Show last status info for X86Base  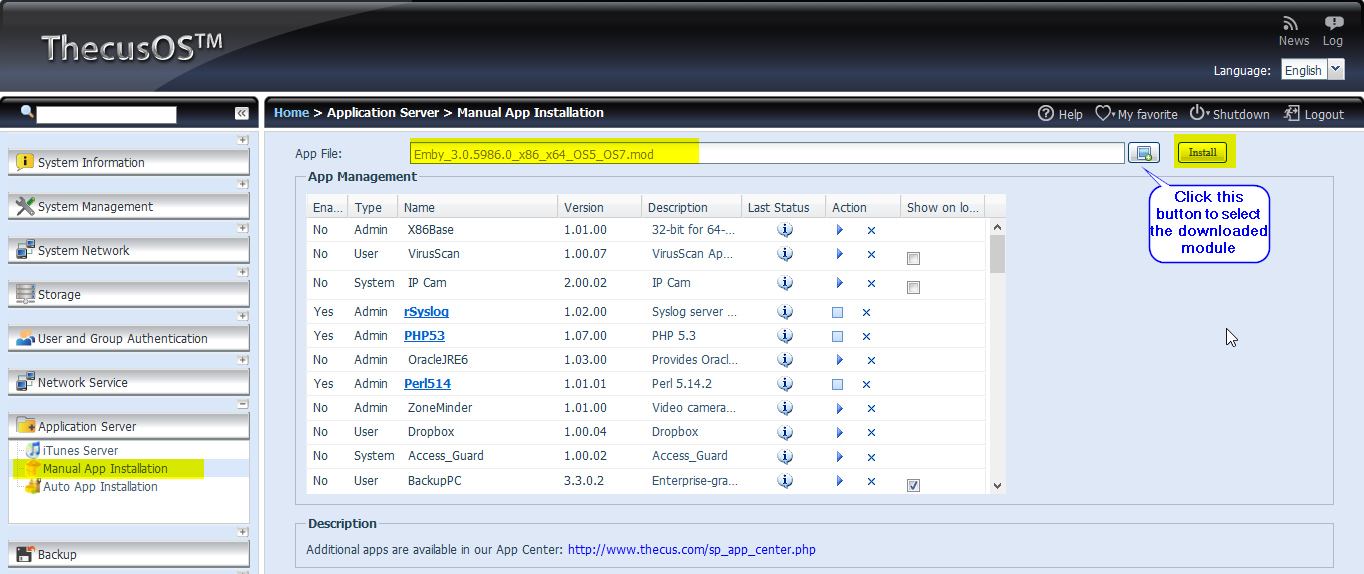tap(785, 230)
